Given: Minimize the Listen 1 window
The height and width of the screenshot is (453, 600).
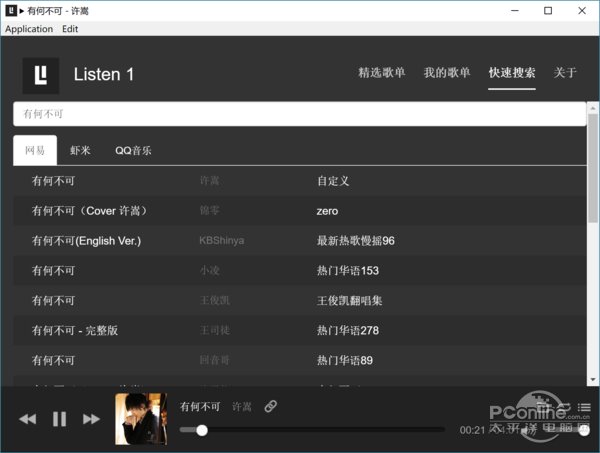Looking at the screenshot, I should [x=515, y=11].
